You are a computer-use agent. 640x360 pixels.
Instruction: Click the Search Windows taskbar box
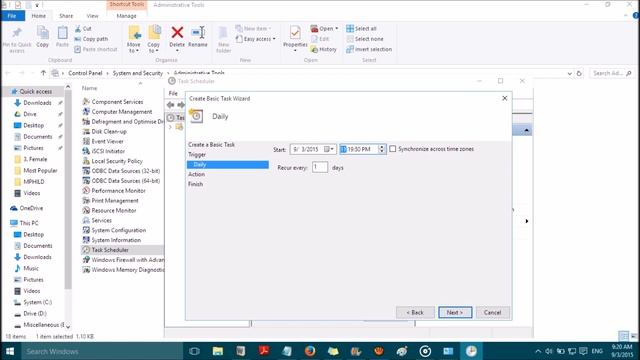coord(102,351)
